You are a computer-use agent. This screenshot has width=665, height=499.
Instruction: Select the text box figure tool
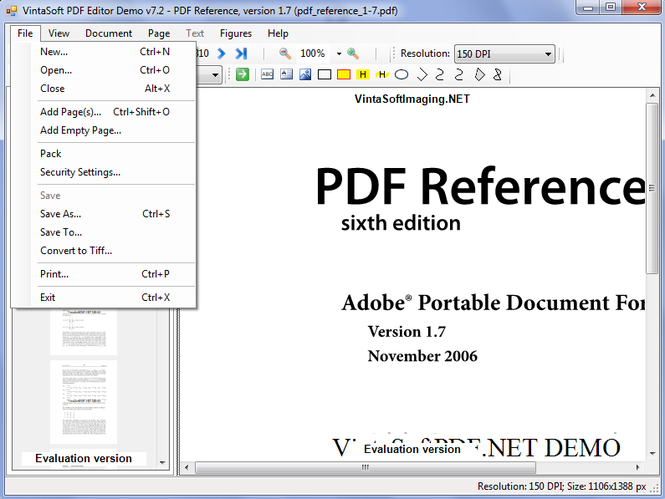click(x=286, y=75)
